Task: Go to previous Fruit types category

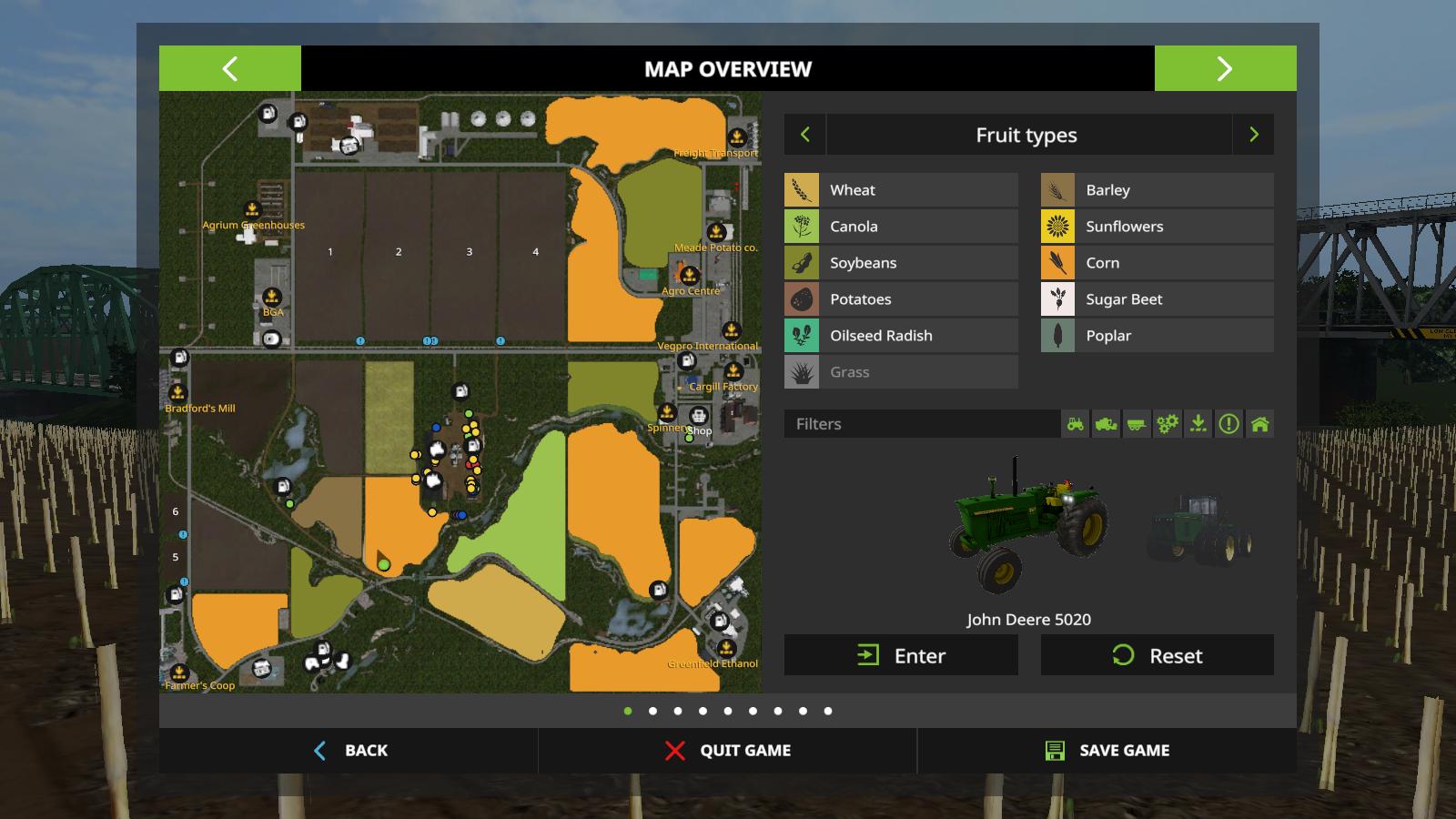Action: click(804, 135)
